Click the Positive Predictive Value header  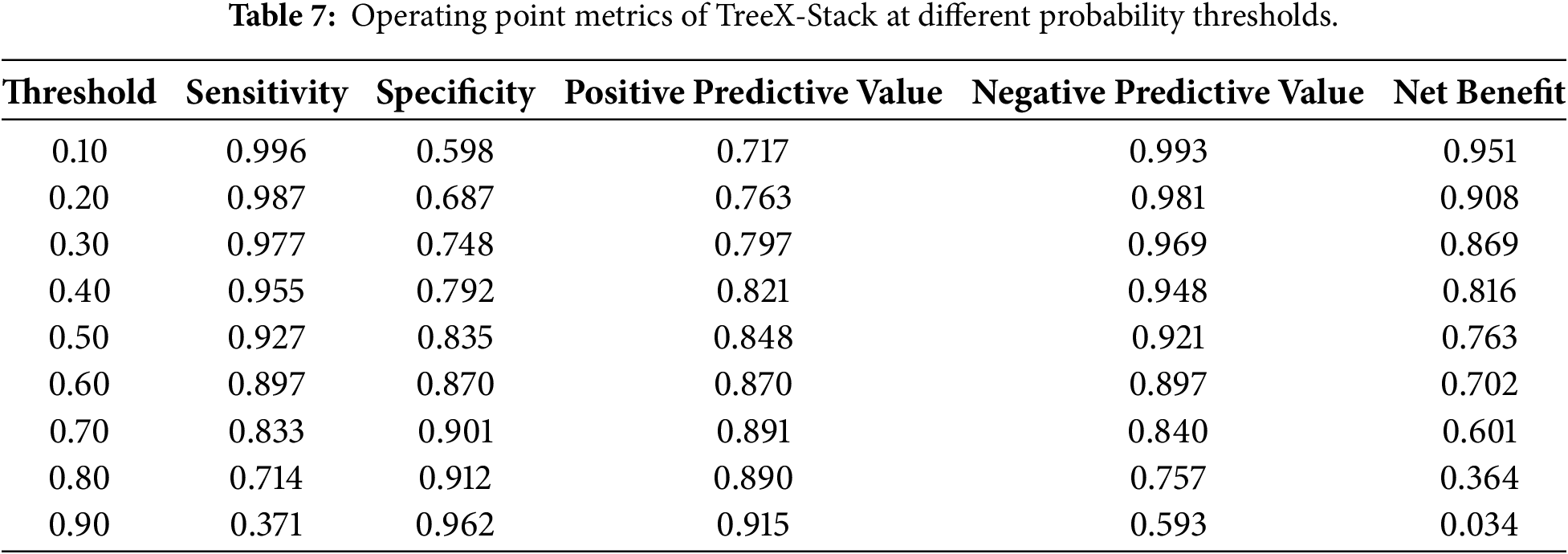tap(753, 93)
